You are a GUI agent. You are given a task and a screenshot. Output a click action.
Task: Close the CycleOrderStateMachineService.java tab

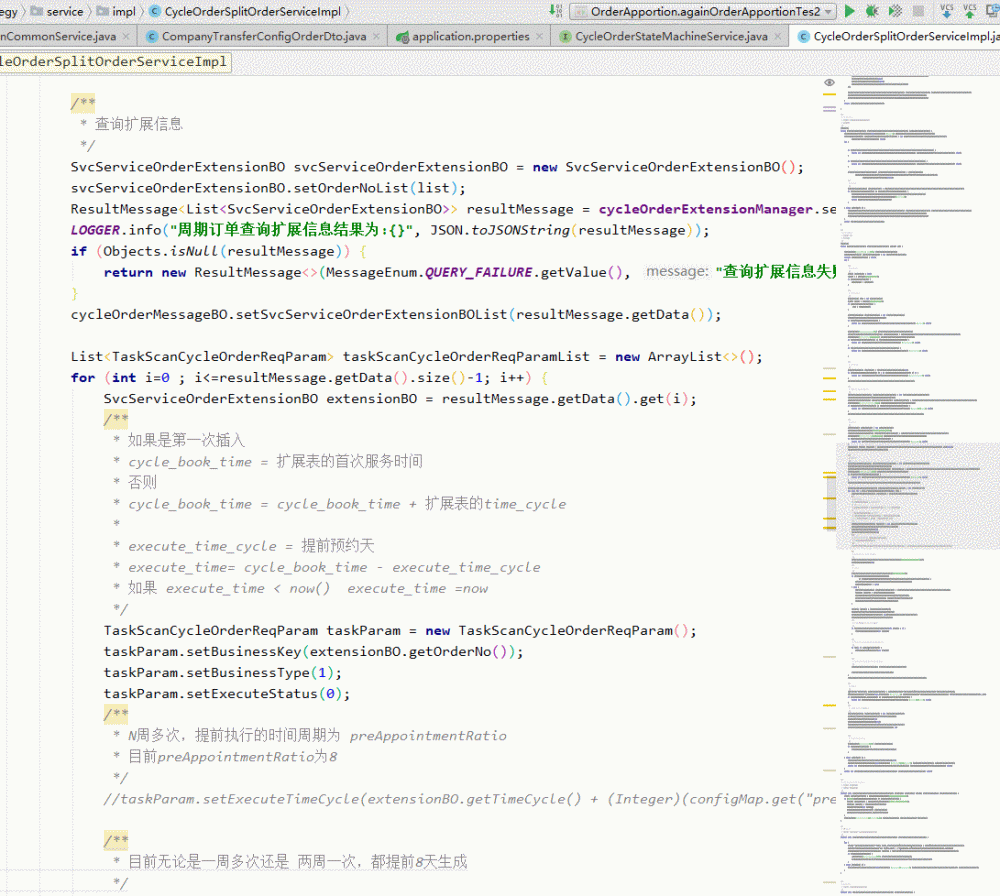(x=777, y=36)
